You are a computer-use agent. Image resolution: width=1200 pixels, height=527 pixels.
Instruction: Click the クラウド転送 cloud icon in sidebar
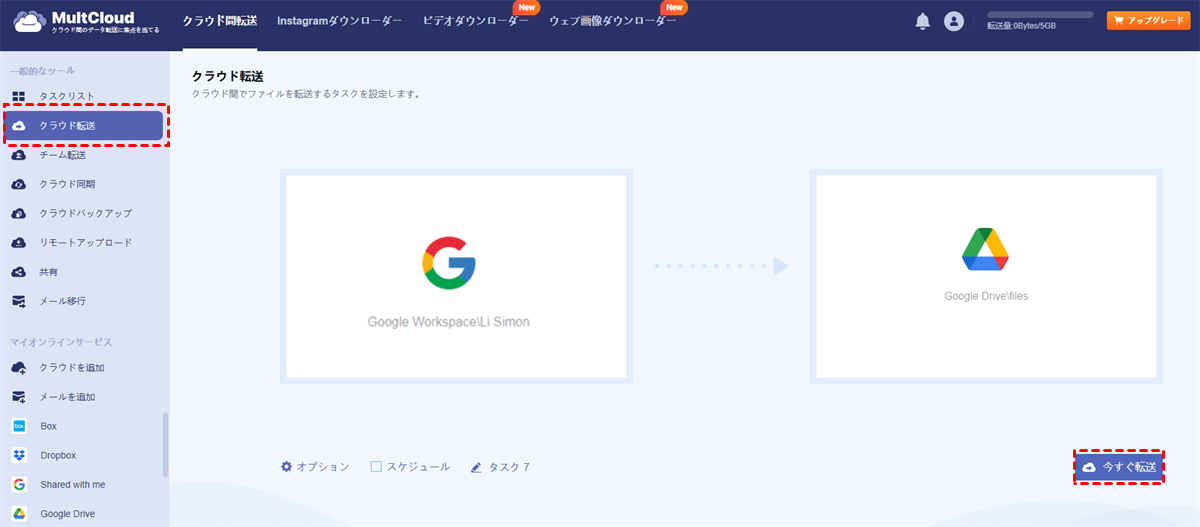(x=19, y=126)
